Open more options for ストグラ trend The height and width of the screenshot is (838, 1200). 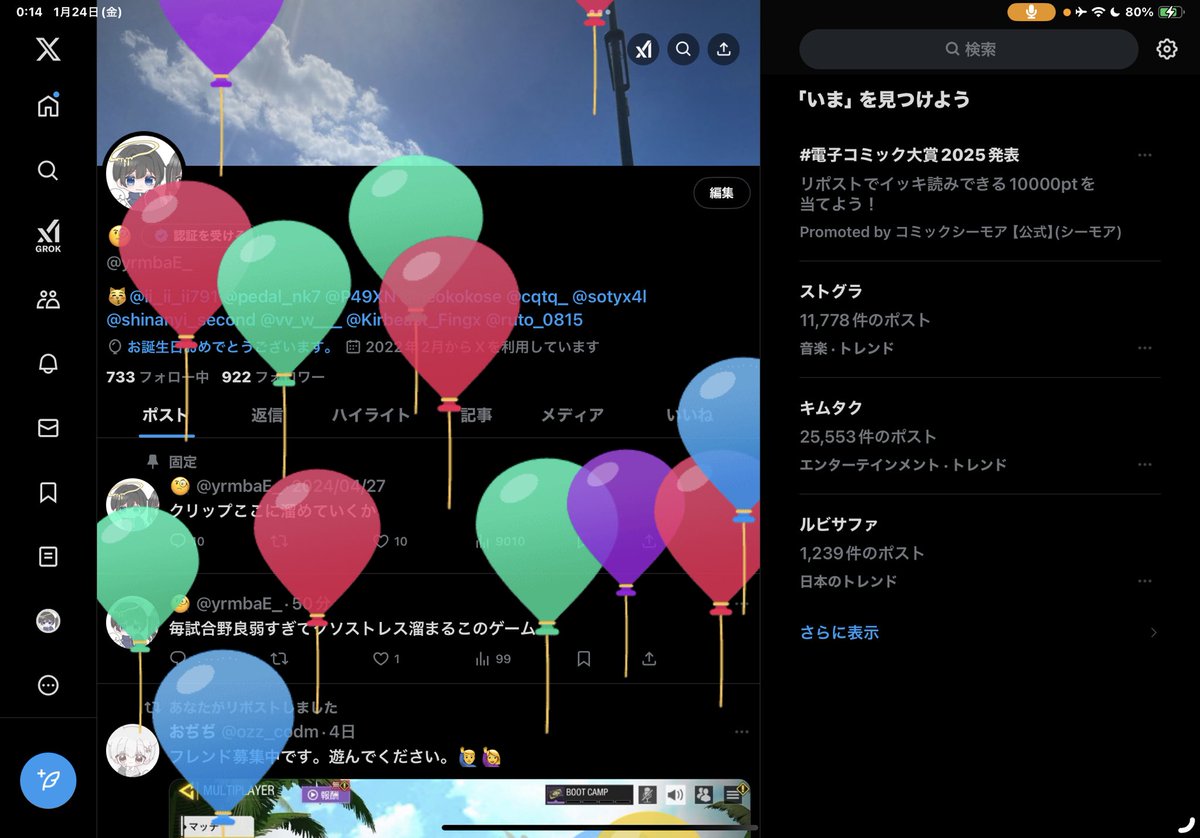tap(1145, 348)
